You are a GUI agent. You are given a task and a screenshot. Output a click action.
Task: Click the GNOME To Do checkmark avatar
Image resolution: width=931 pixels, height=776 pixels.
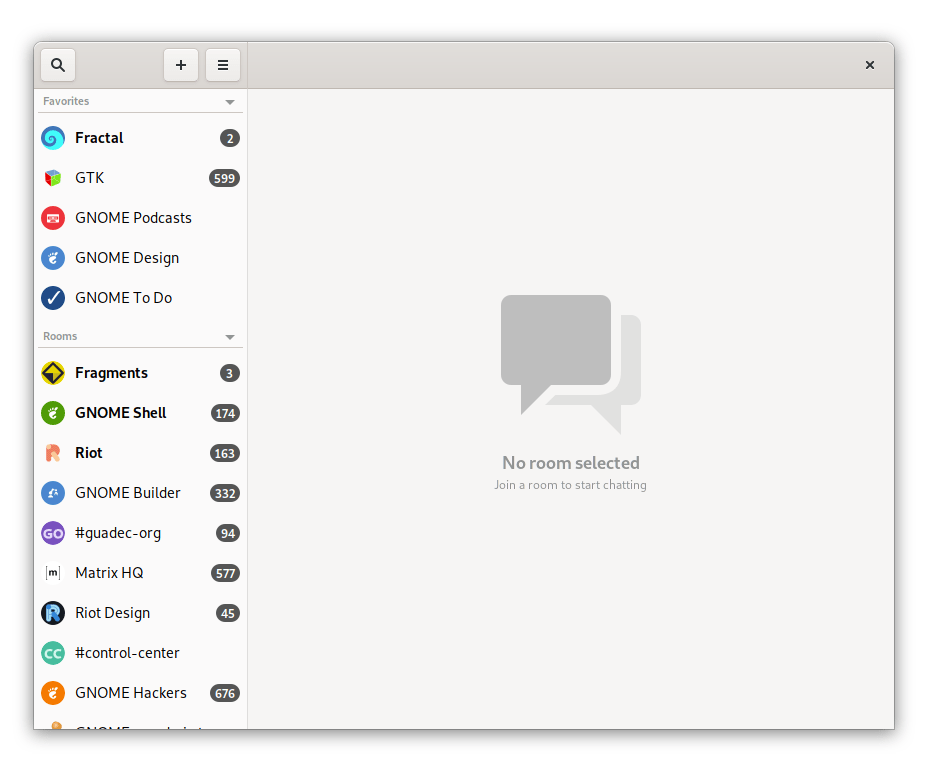point(52,298)
